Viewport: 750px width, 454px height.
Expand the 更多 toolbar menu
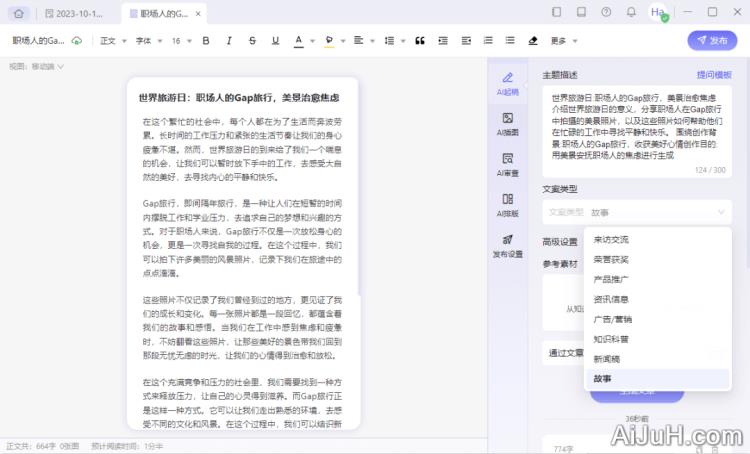pos(562,41)
